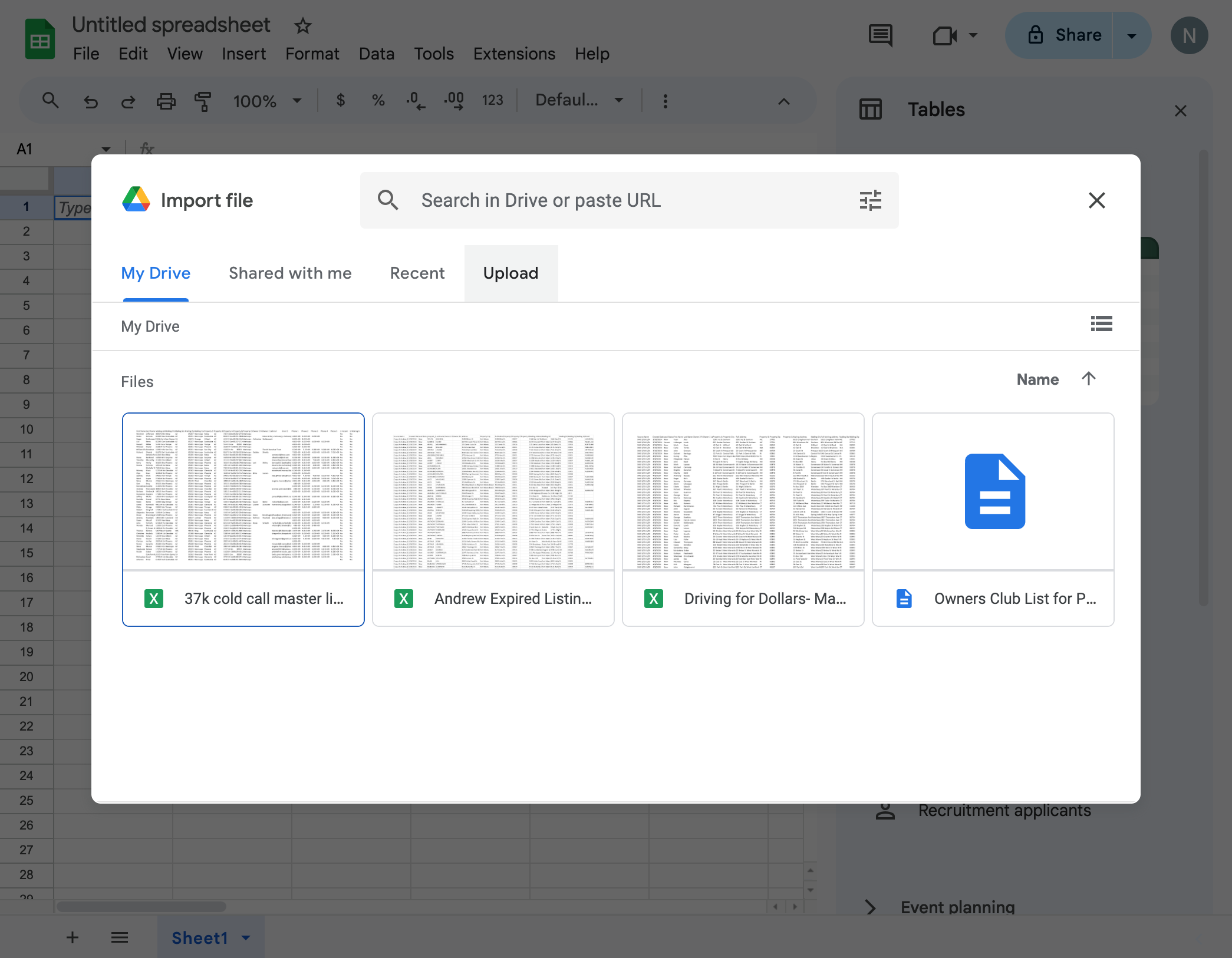Open more toolbar options three dots

click(666, 101)
